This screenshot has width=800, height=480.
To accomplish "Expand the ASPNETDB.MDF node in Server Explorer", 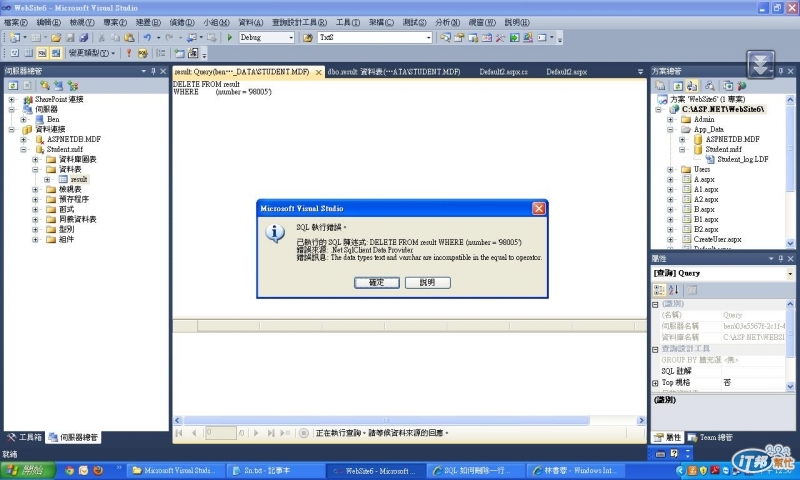I will point(23,139).
